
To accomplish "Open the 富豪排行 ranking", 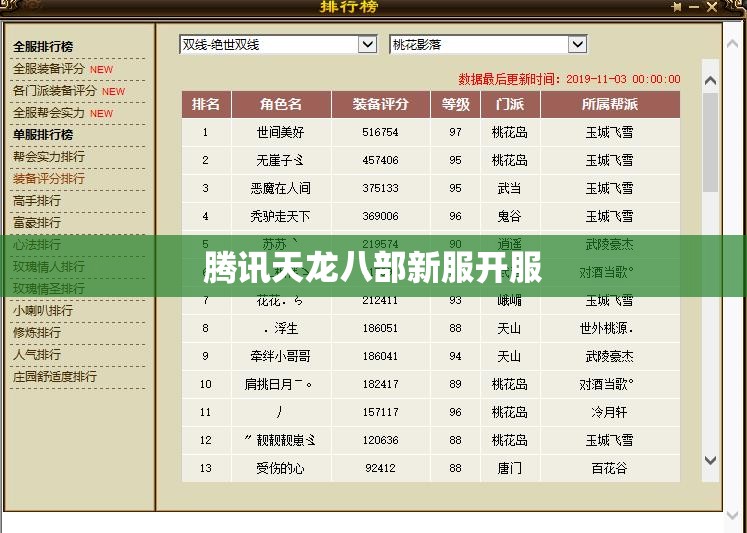I will [37, 223].
